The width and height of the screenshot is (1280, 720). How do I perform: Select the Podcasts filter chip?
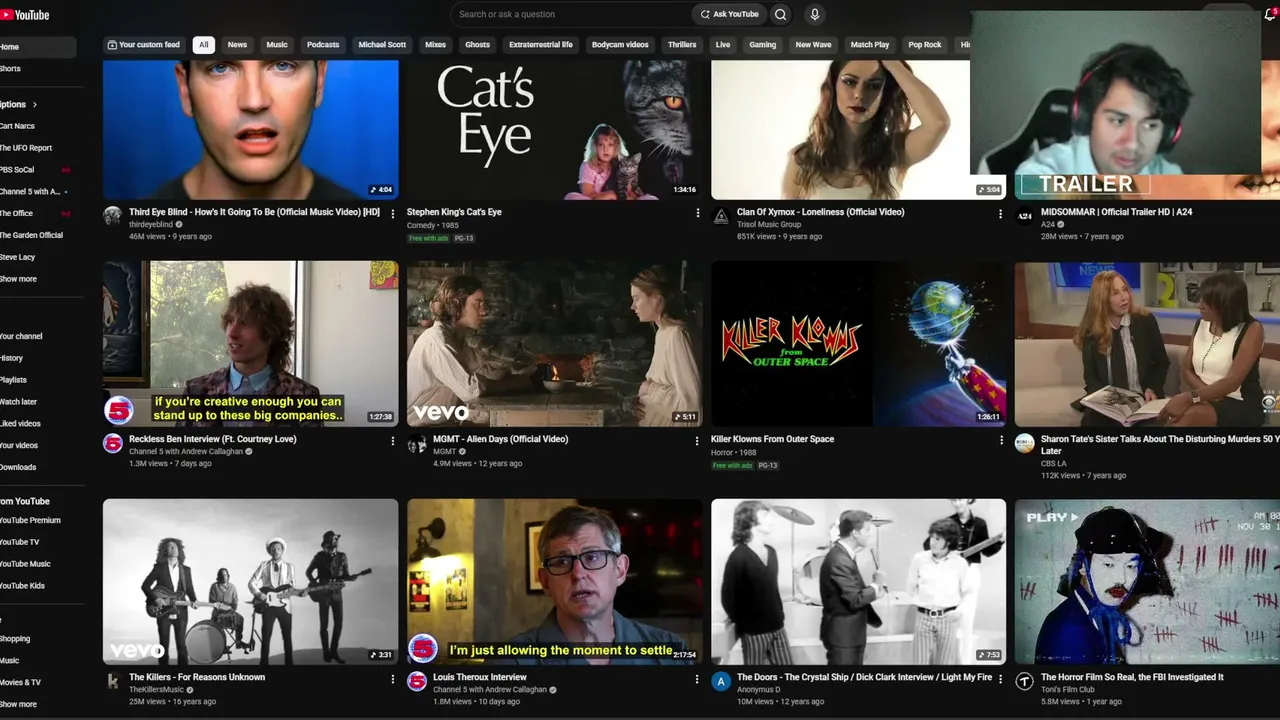323,45
